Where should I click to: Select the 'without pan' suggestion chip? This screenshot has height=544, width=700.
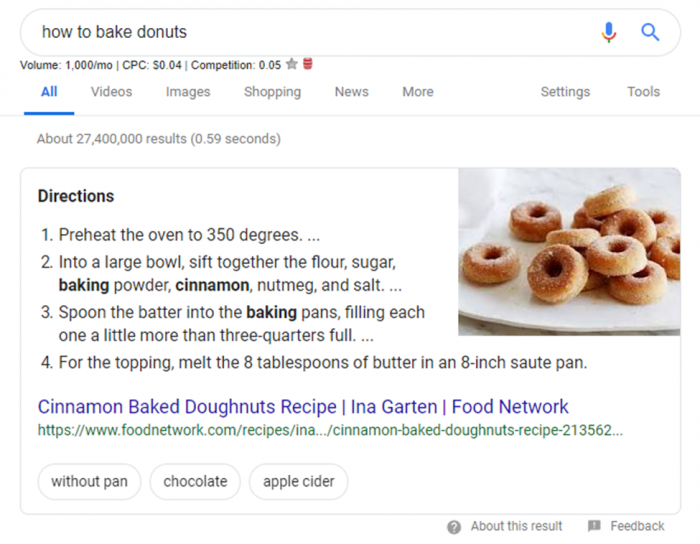coord(89,482)
